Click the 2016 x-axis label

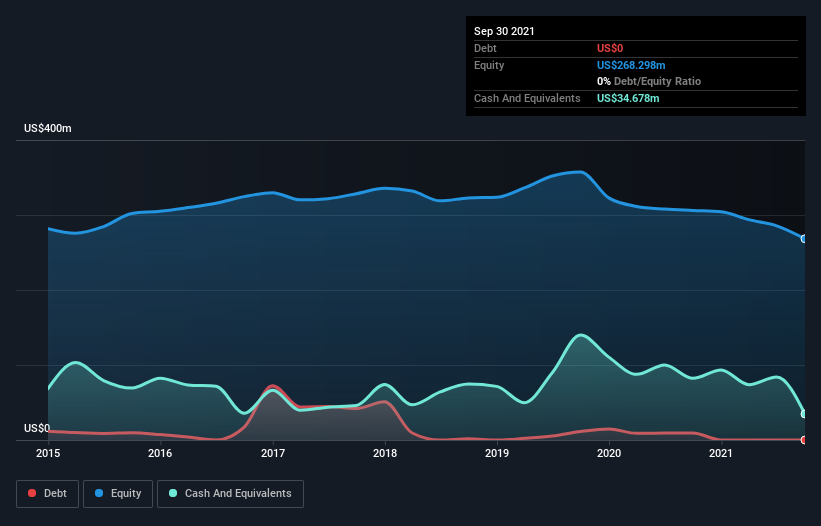[x=160, y=453]
